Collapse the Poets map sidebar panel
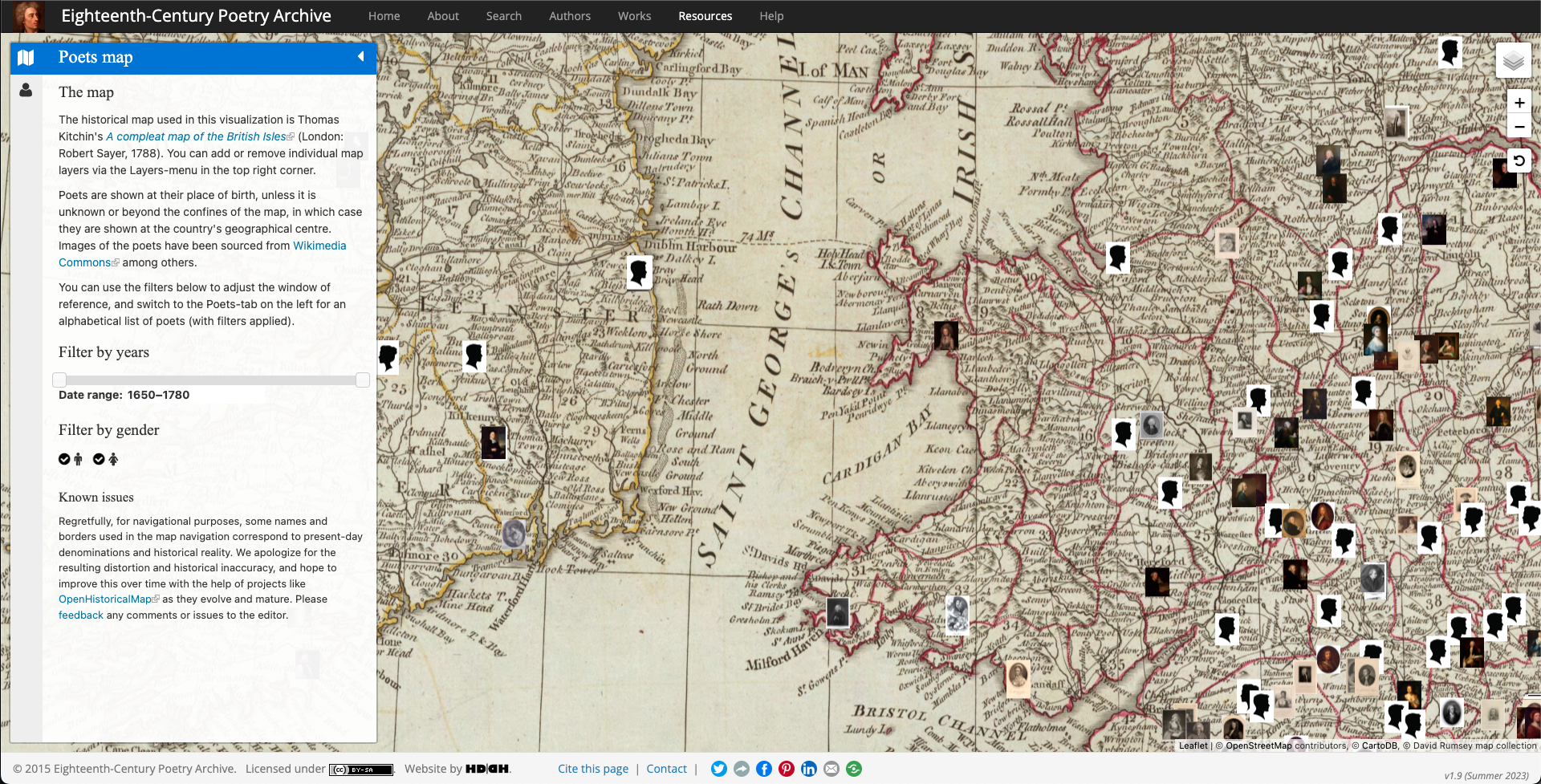 tap(361, 56)
